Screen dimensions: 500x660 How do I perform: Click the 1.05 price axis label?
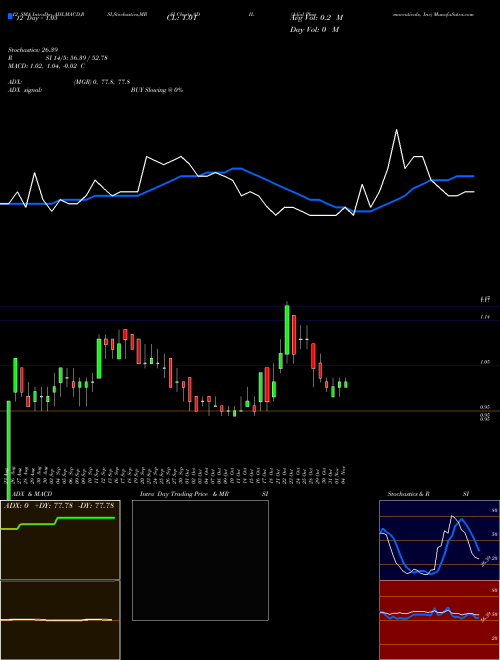(x=484, y=362)
